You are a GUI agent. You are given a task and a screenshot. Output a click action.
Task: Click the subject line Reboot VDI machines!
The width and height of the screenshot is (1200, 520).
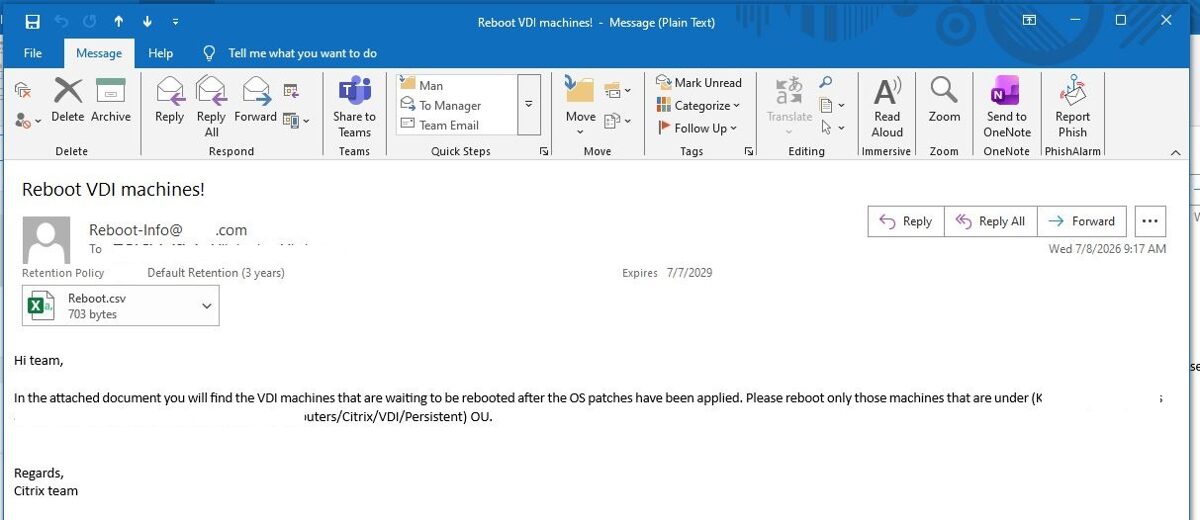113,189
